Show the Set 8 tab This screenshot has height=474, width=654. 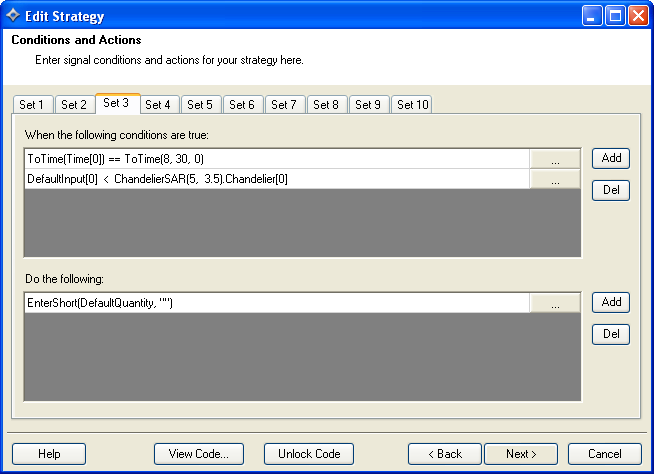coord(327,104)
